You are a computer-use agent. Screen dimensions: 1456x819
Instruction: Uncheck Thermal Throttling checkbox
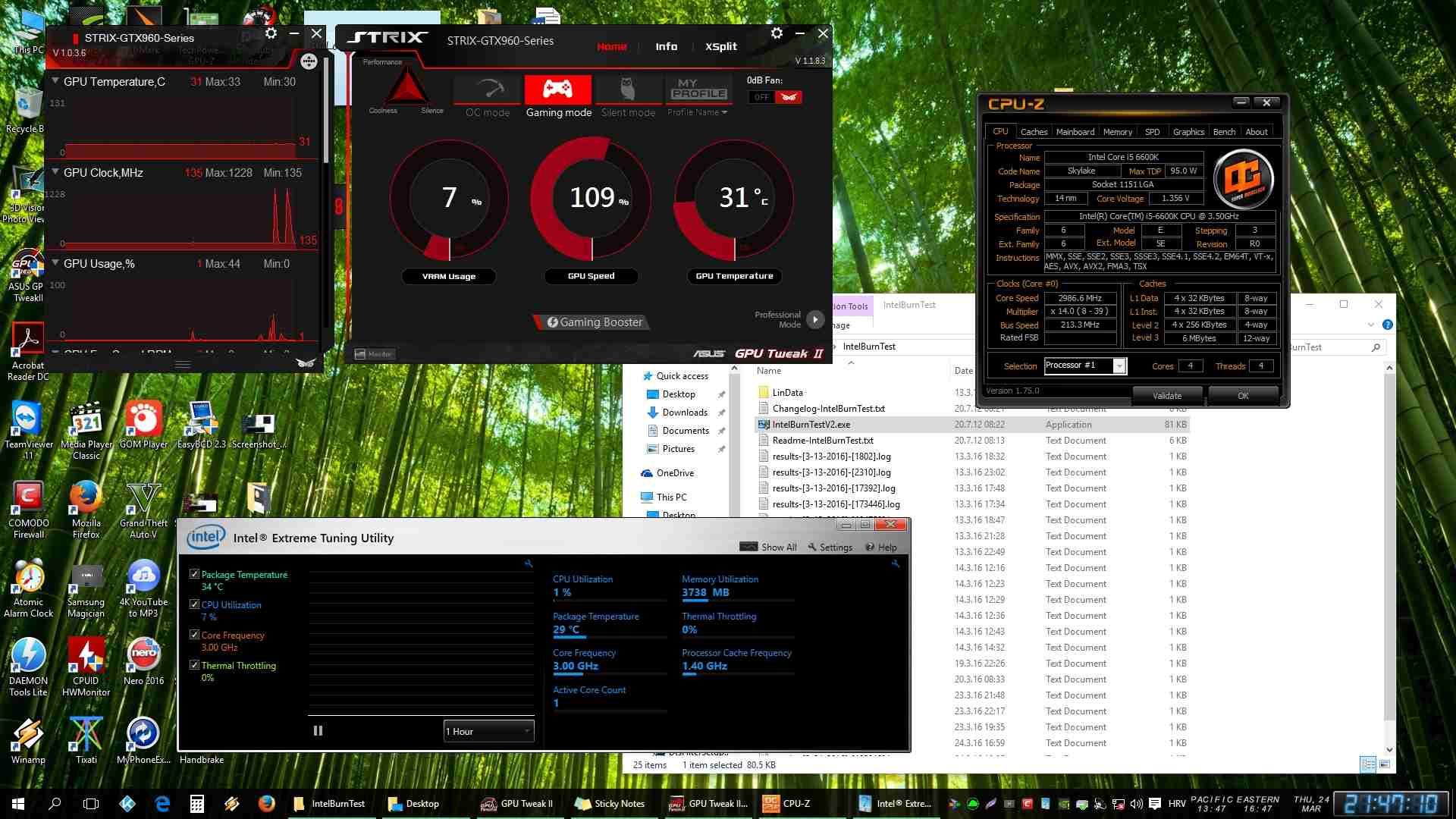pyautogui.click(x=195, y=665)
